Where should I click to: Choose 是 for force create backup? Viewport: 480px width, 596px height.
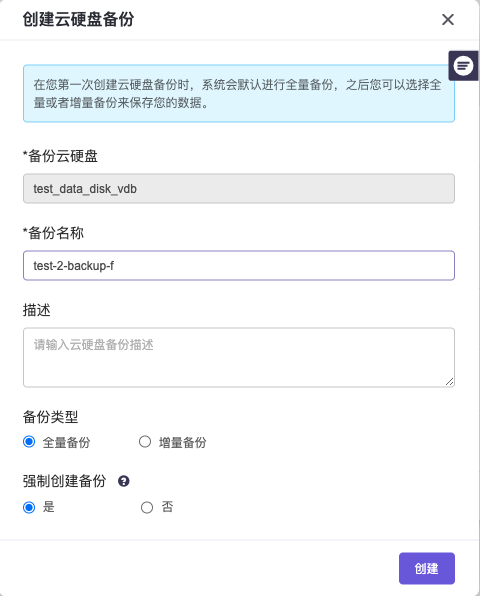click(29, 507)
